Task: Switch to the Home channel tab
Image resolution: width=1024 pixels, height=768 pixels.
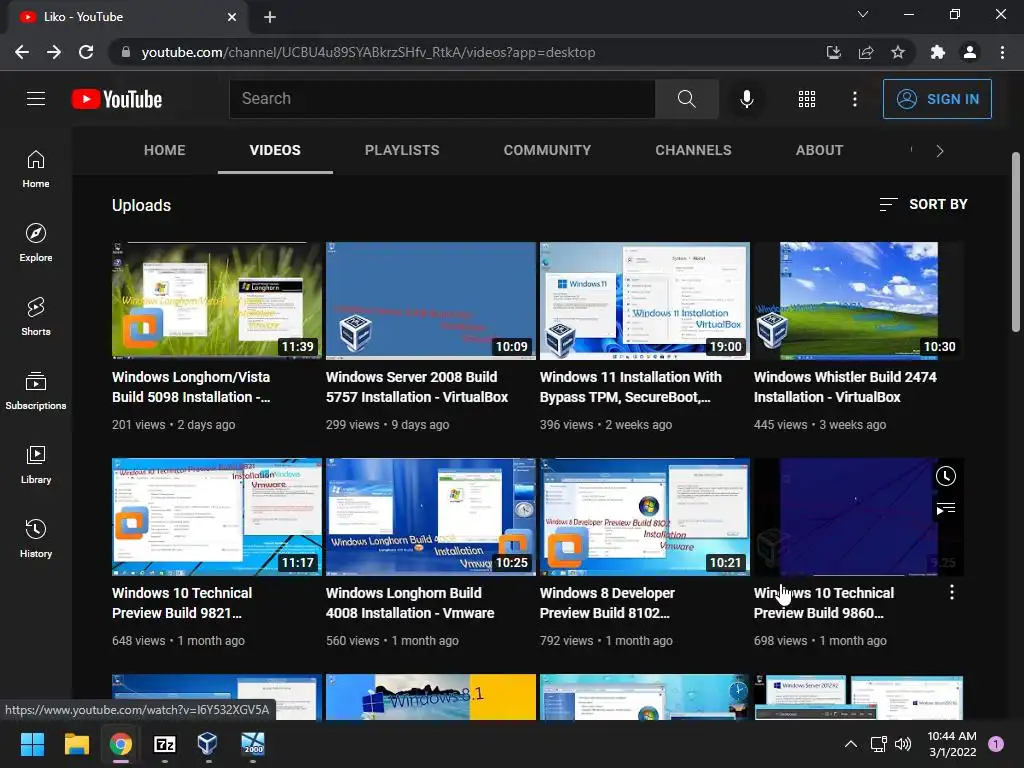Action: pyautogui.click(x=165, y=150)
